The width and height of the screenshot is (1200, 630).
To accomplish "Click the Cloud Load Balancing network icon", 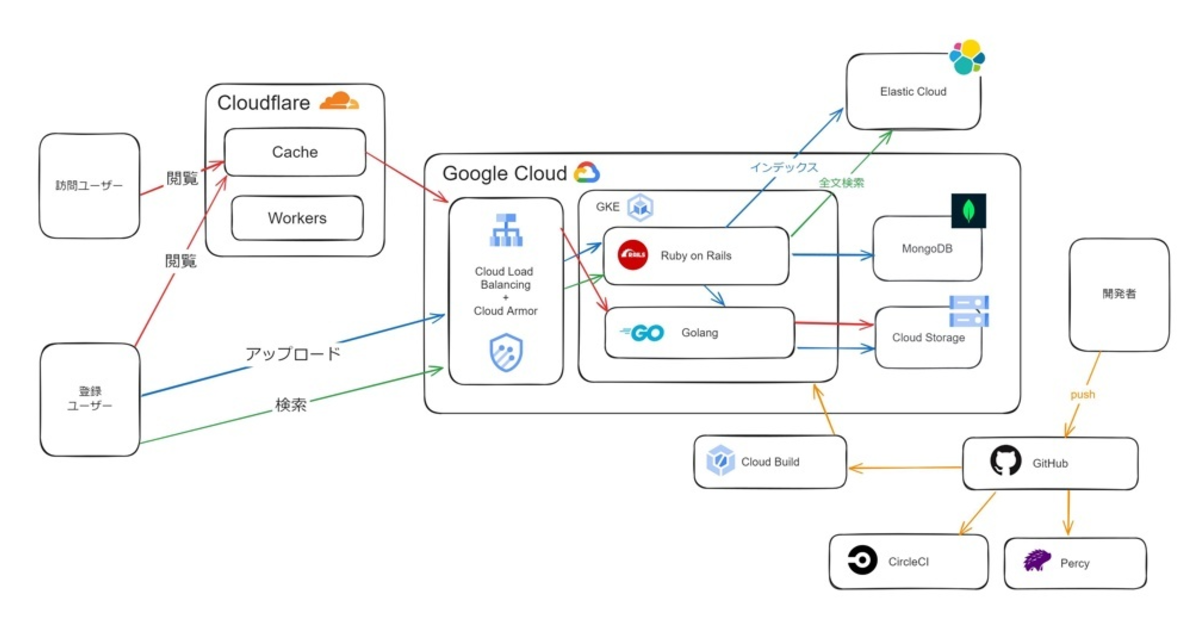I will tap(506, 230).
